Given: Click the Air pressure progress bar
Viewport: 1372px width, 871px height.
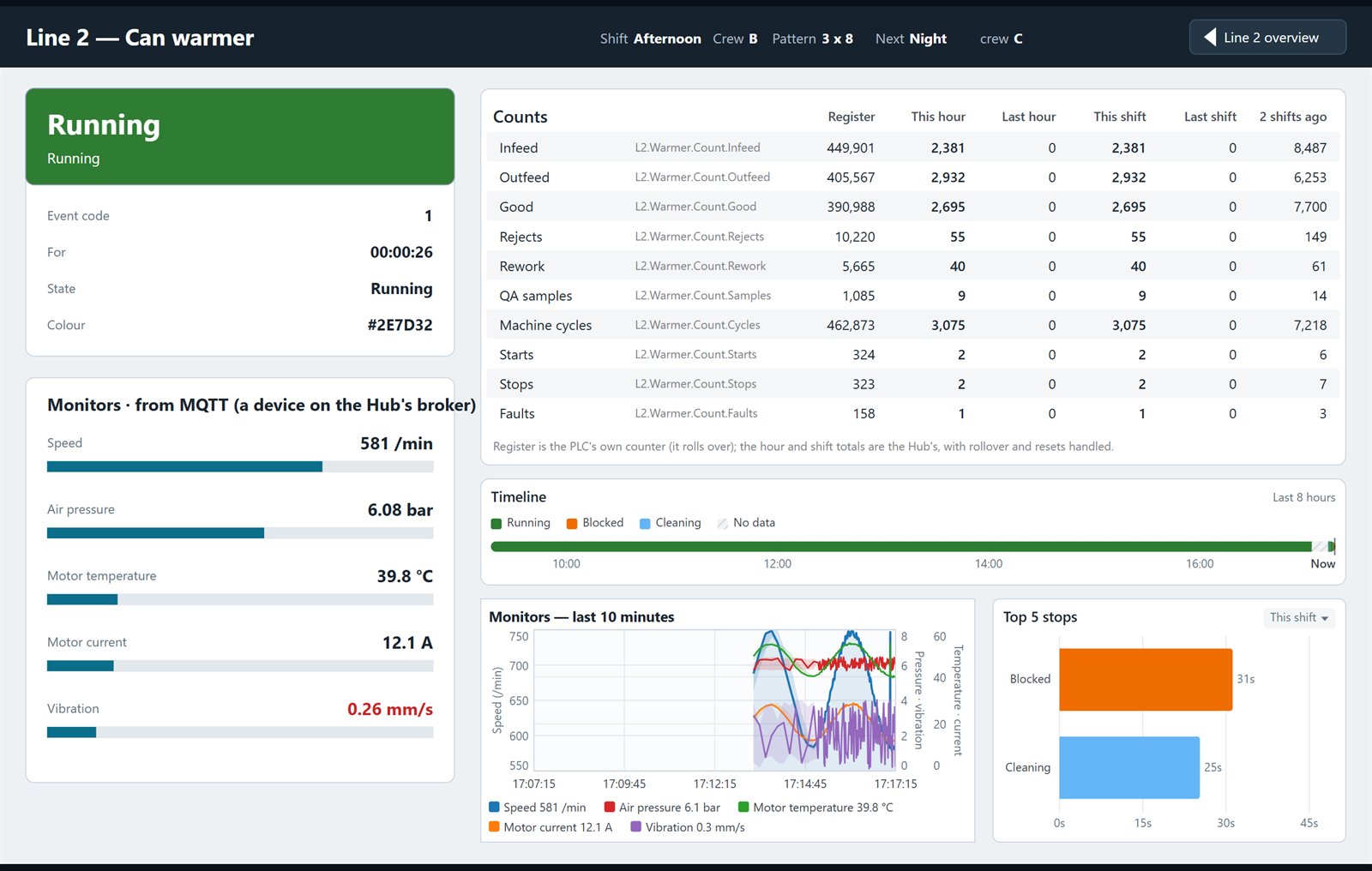Looking at the screenshot, I should (x=240, y=533).
